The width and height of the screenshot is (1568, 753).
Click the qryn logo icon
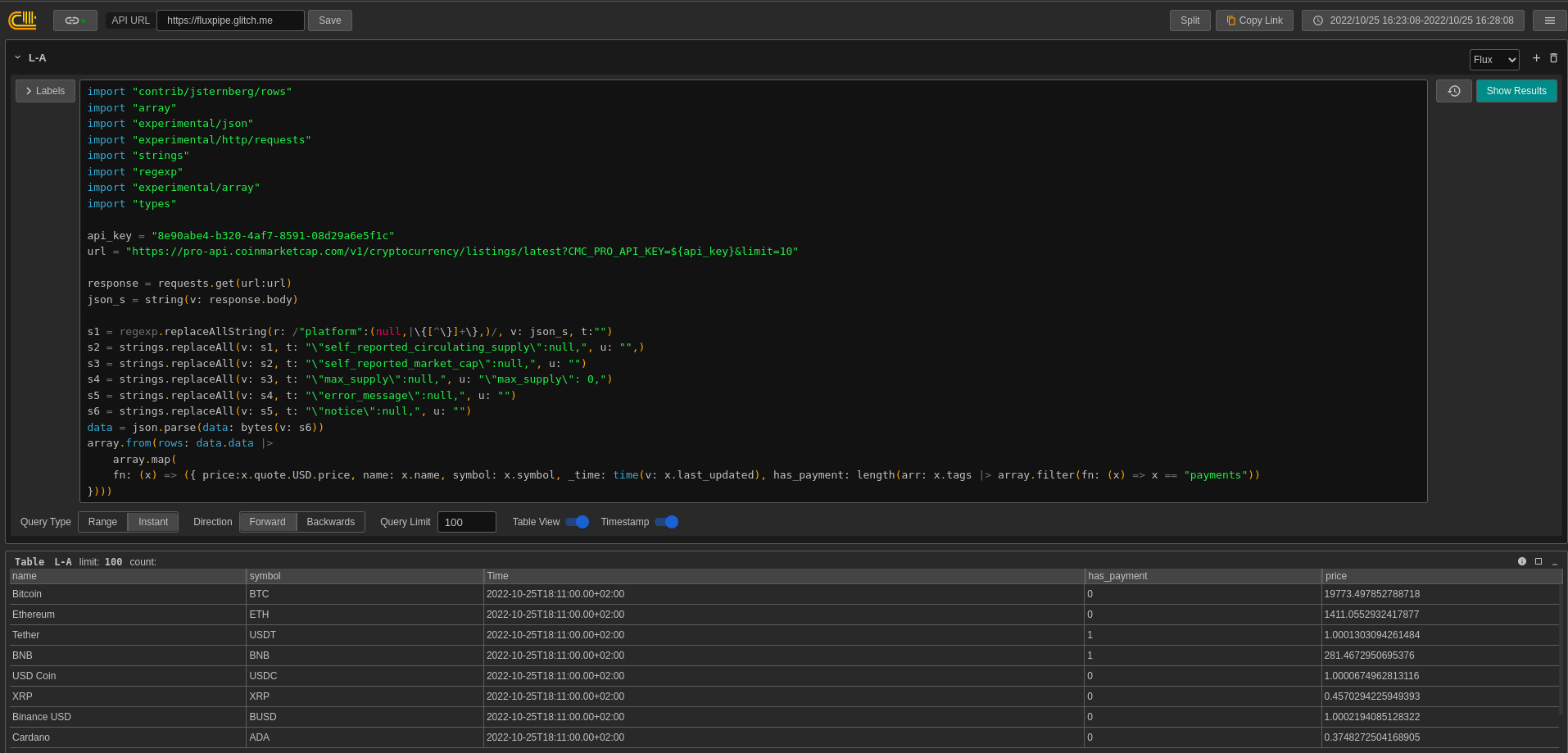click(x=22, y=20)
